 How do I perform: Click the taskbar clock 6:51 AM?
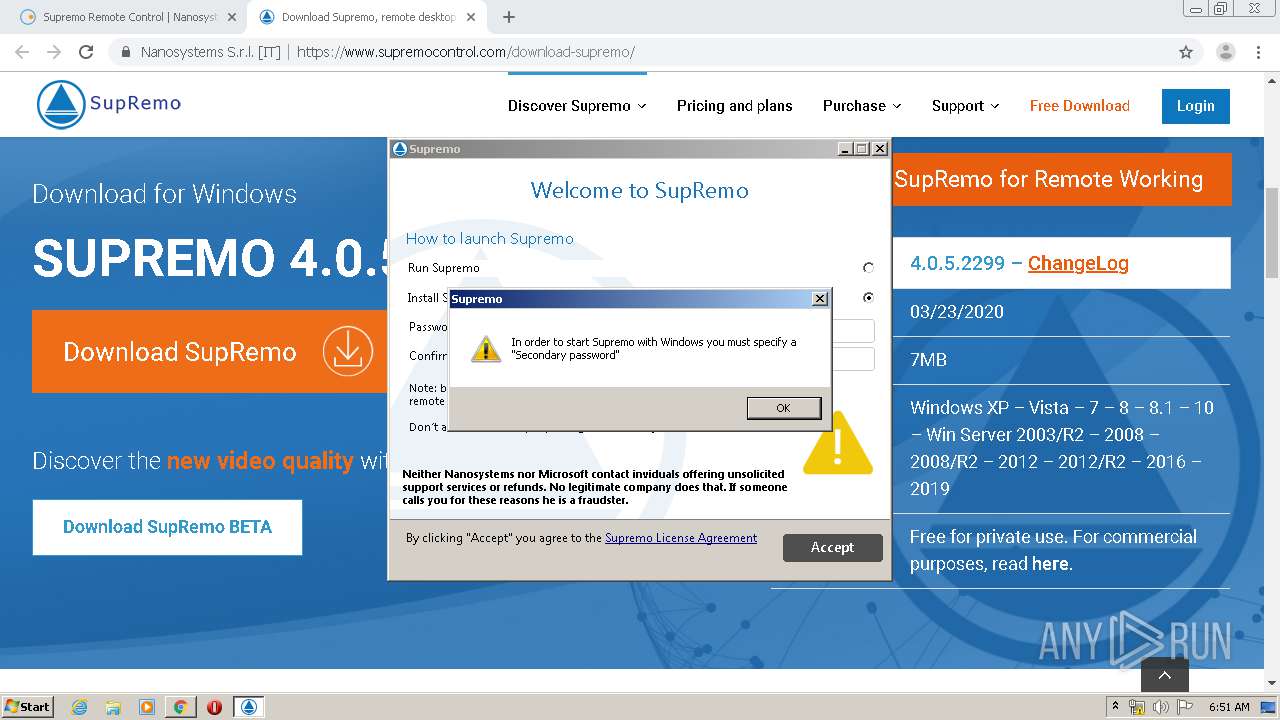(x=1229, y=707)
